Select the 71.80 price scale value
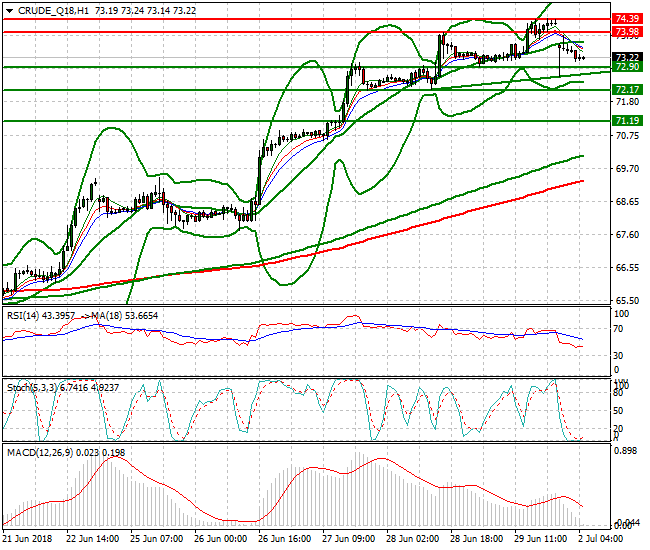Image resolution: width=650 pixels, height=550 pixels. (627, 102)
